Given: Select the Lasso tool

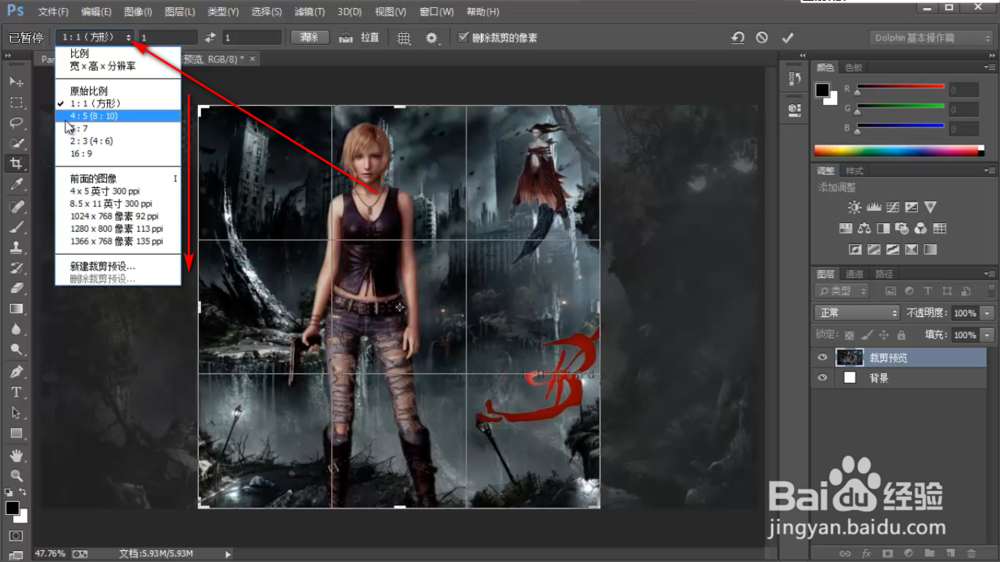Looking at the screenshot, I should 16,122.
